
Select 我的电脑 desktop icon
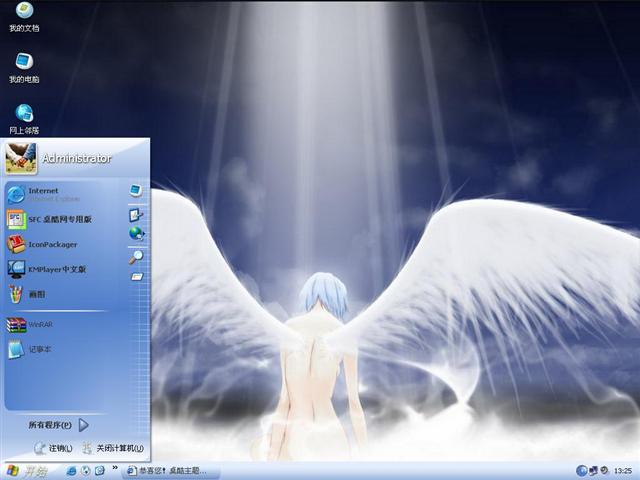pyautogui.click(x=24, y=65)
